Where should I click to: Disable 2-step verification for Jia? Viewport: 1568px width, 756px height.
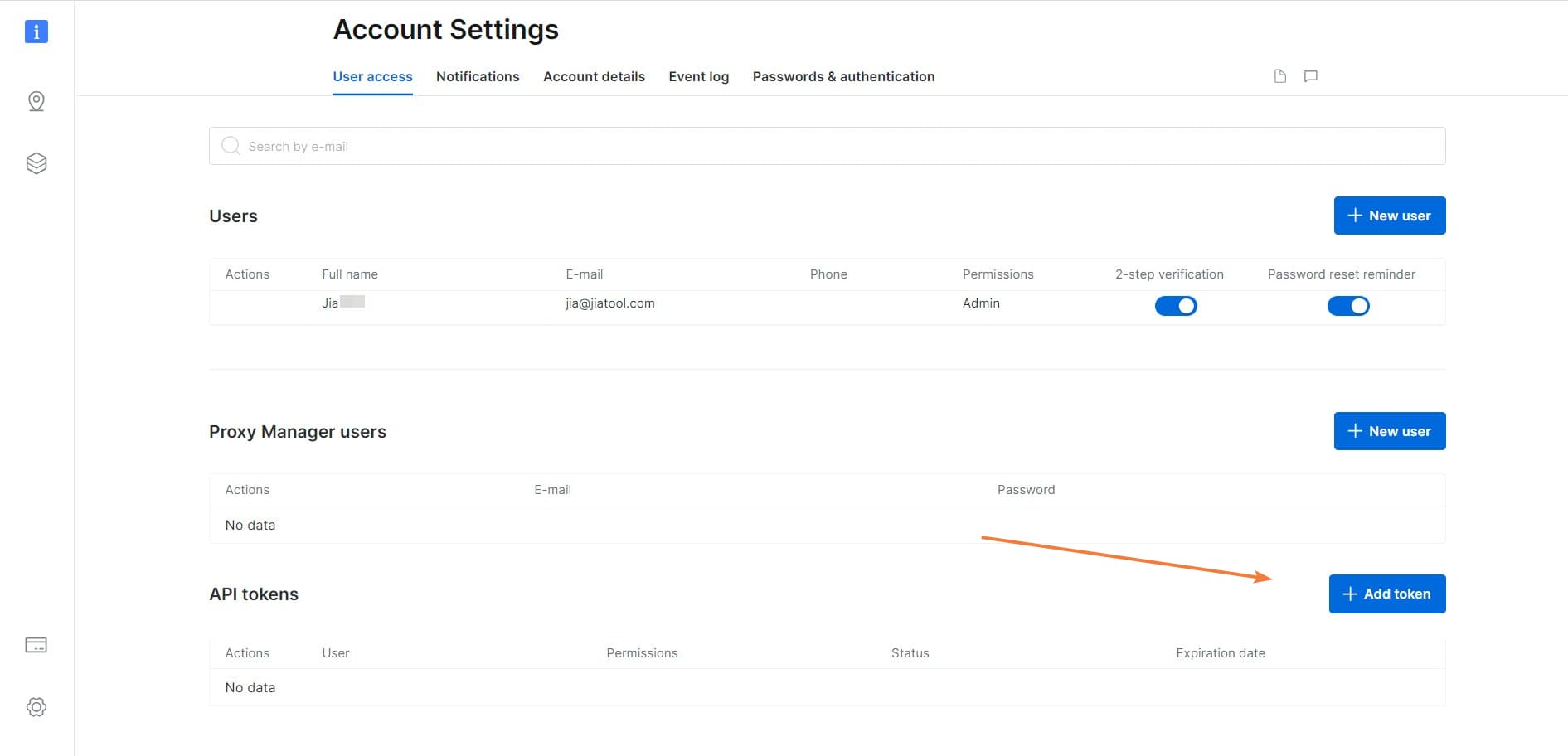[x=1176, y=305]
